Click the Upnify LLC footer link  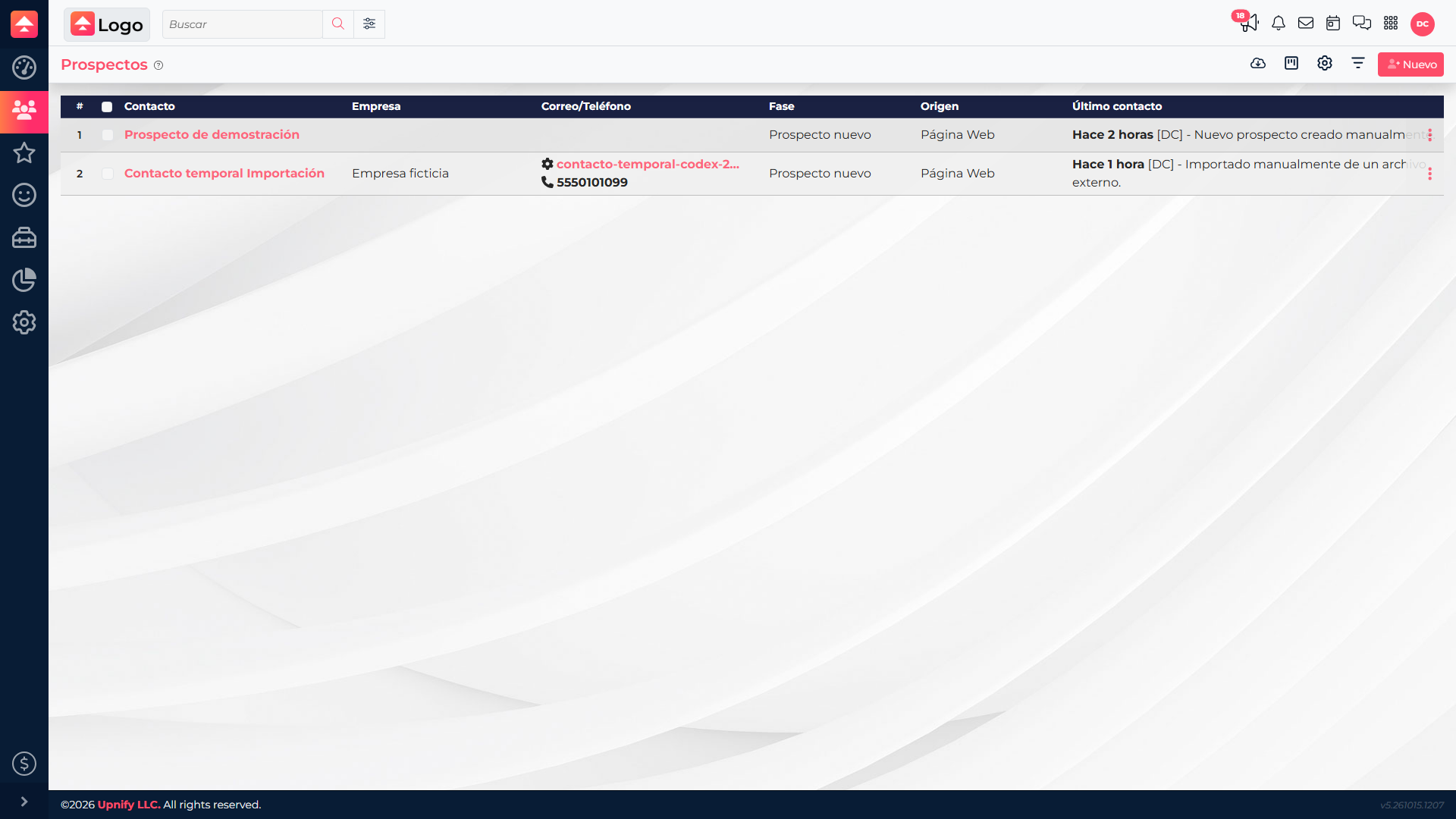(x=129, y=805)
